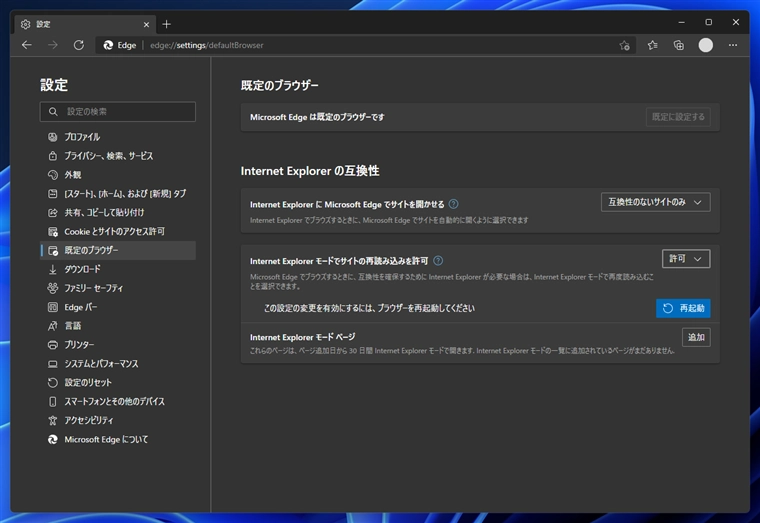760x523 pixels.
Task: Open プライバシー、検索、サービス settings section
Action: [x=108, y=156]
